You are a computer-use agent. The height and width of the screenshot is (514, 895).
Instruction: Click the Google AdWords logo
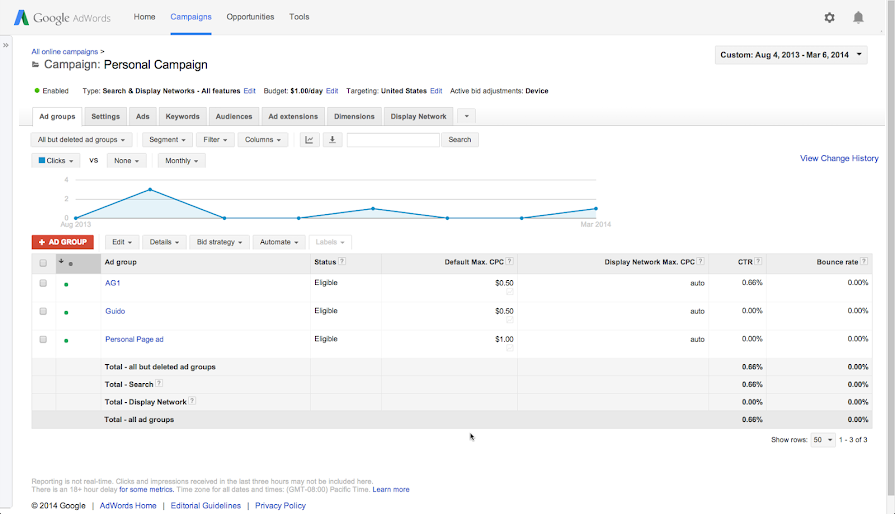[62, 18]
